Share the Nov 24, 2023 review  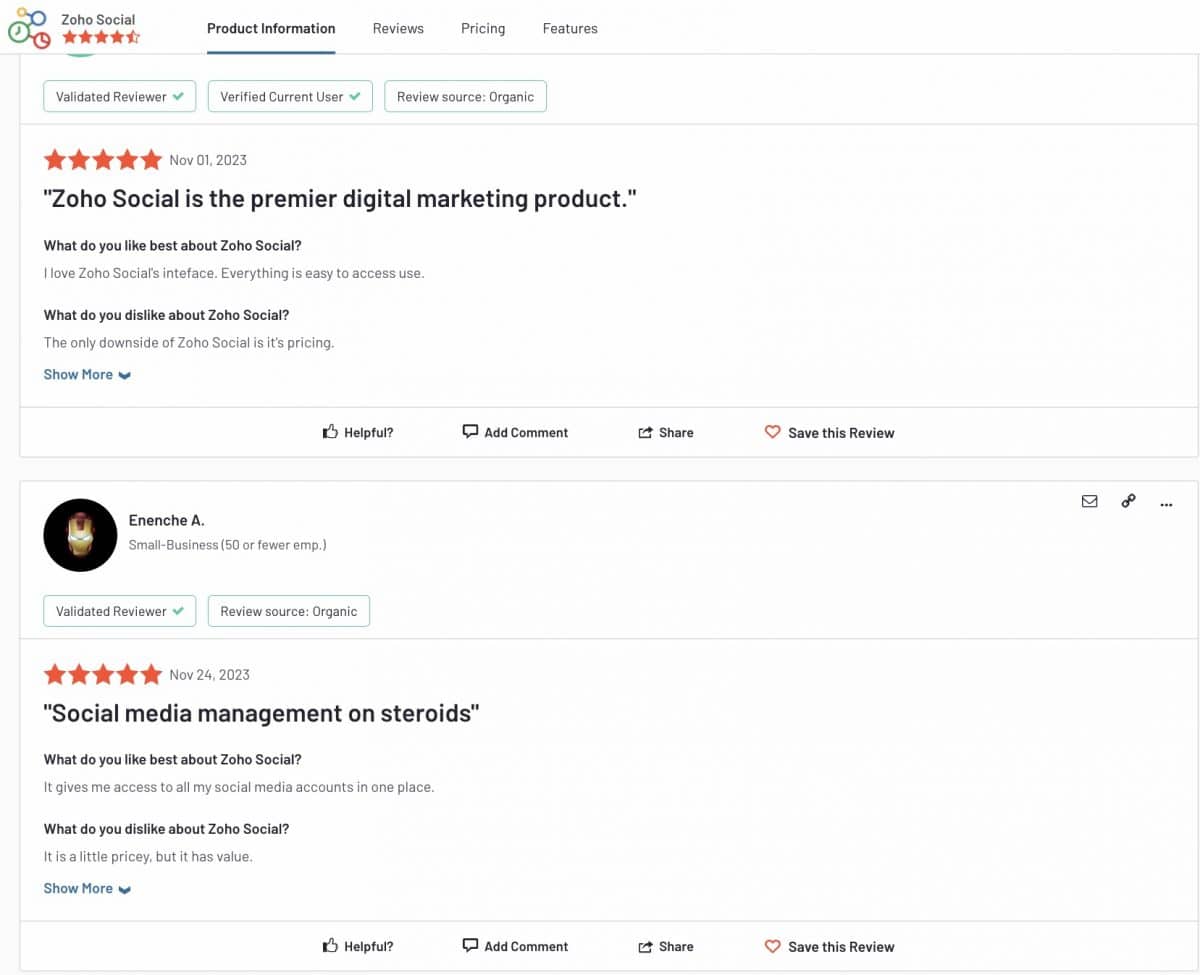666,947
